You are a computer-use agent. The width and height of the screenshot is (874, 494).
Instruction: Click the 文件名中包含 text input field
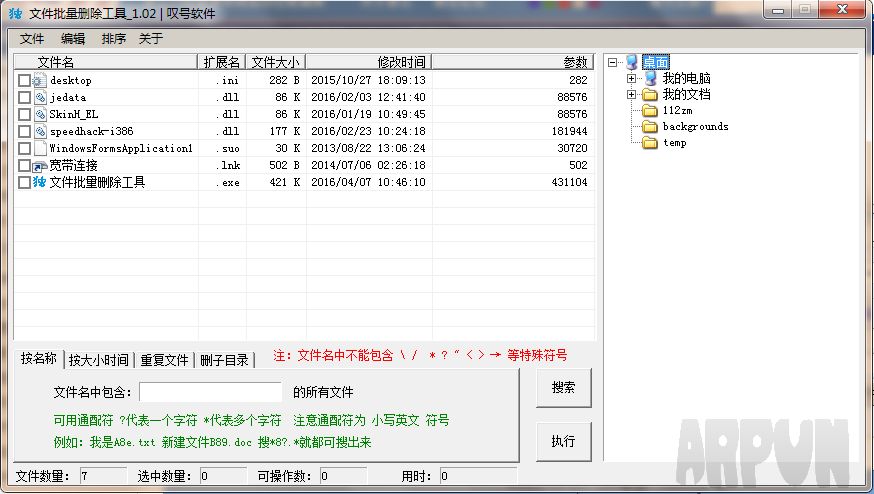[x=210, y=392]
